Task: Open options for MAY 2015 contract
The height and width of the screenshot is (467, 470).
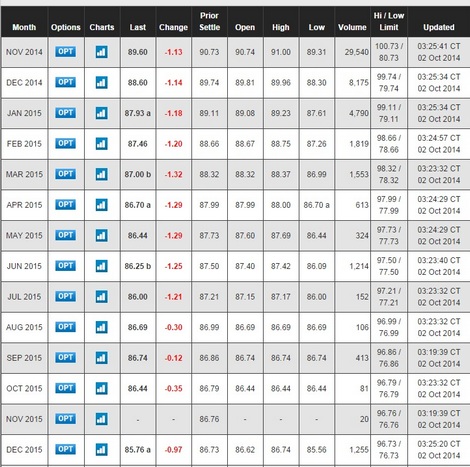Action: tap(65, 235)
